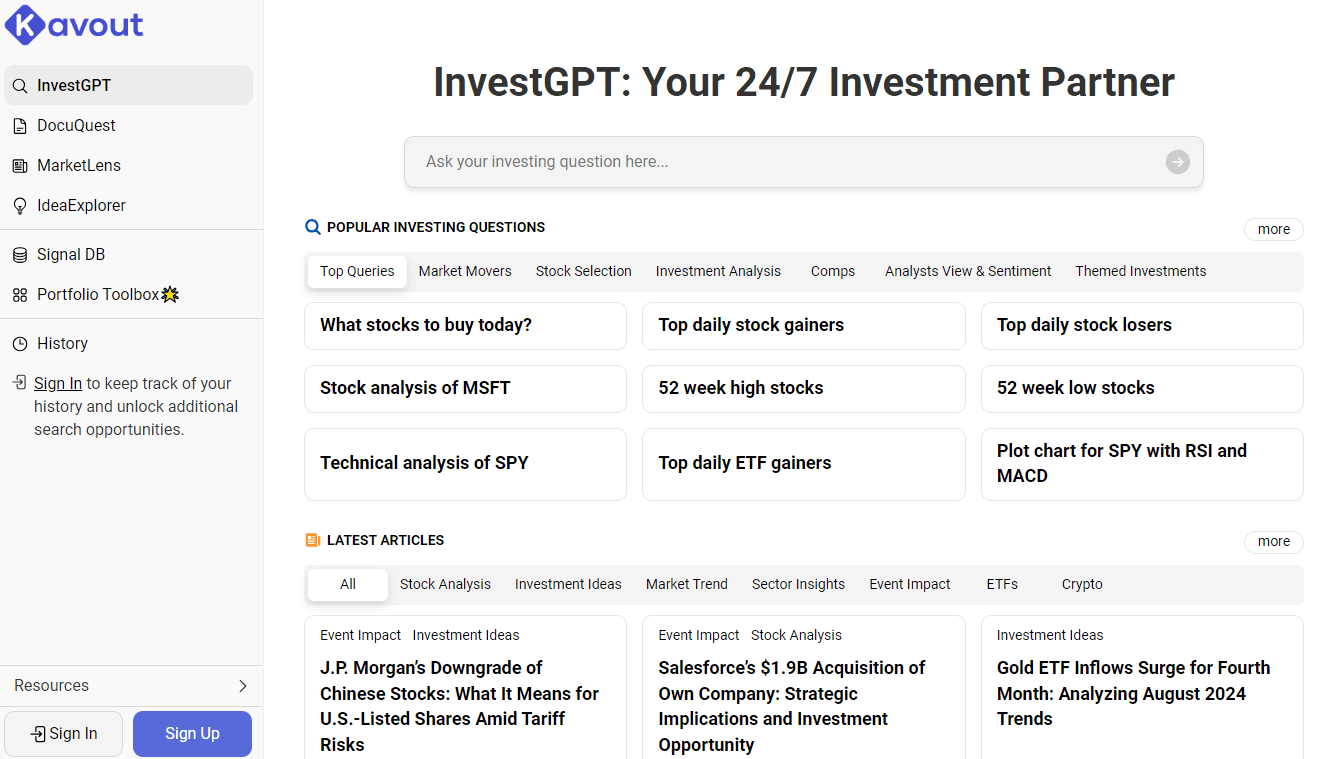View your History via the clock icon
1327x759 pixels.
pos(63,343)
